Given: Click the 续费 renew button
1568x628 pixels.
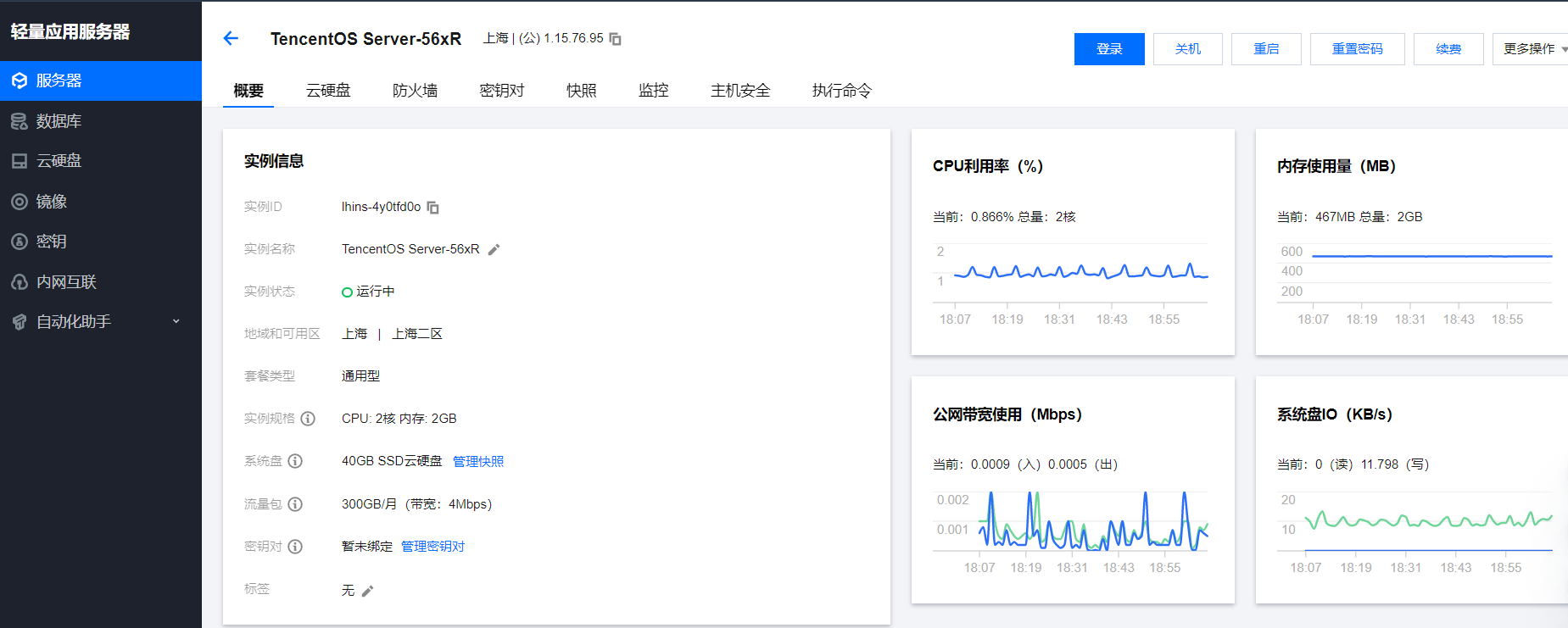Looking at the screenshot, I should pos(1448,49).
